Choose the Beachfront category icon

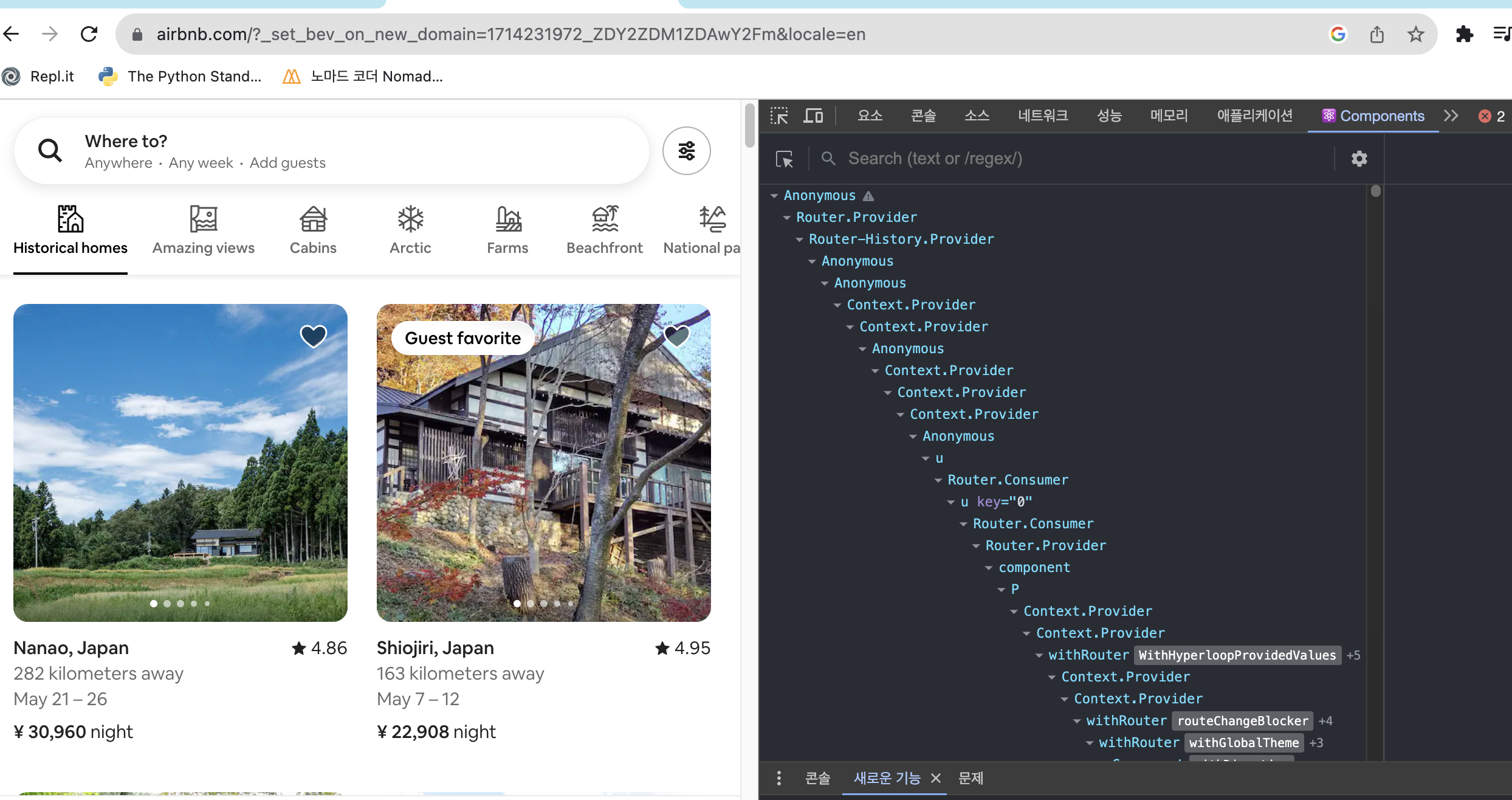605,219
